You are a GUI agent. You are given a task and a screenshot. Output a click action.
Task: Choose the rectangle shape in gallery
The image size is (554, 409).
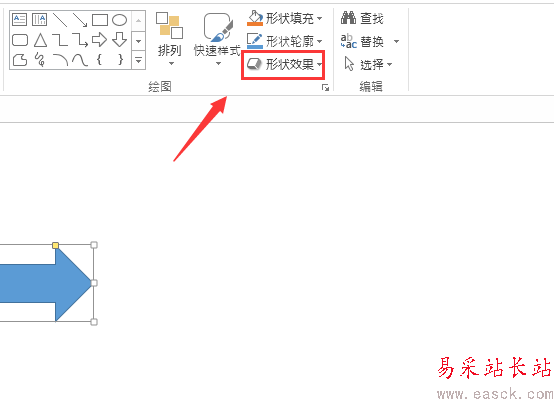(x=100, y=20)
